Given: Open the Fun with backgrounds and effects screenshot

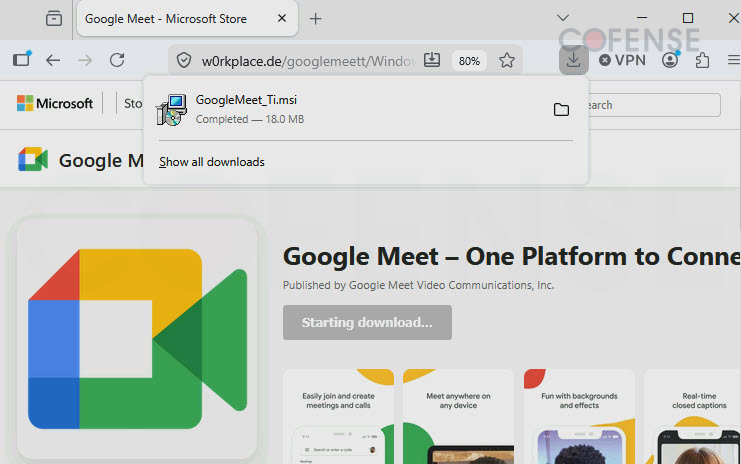Looking at the screenshot, I should click(579, 417).
